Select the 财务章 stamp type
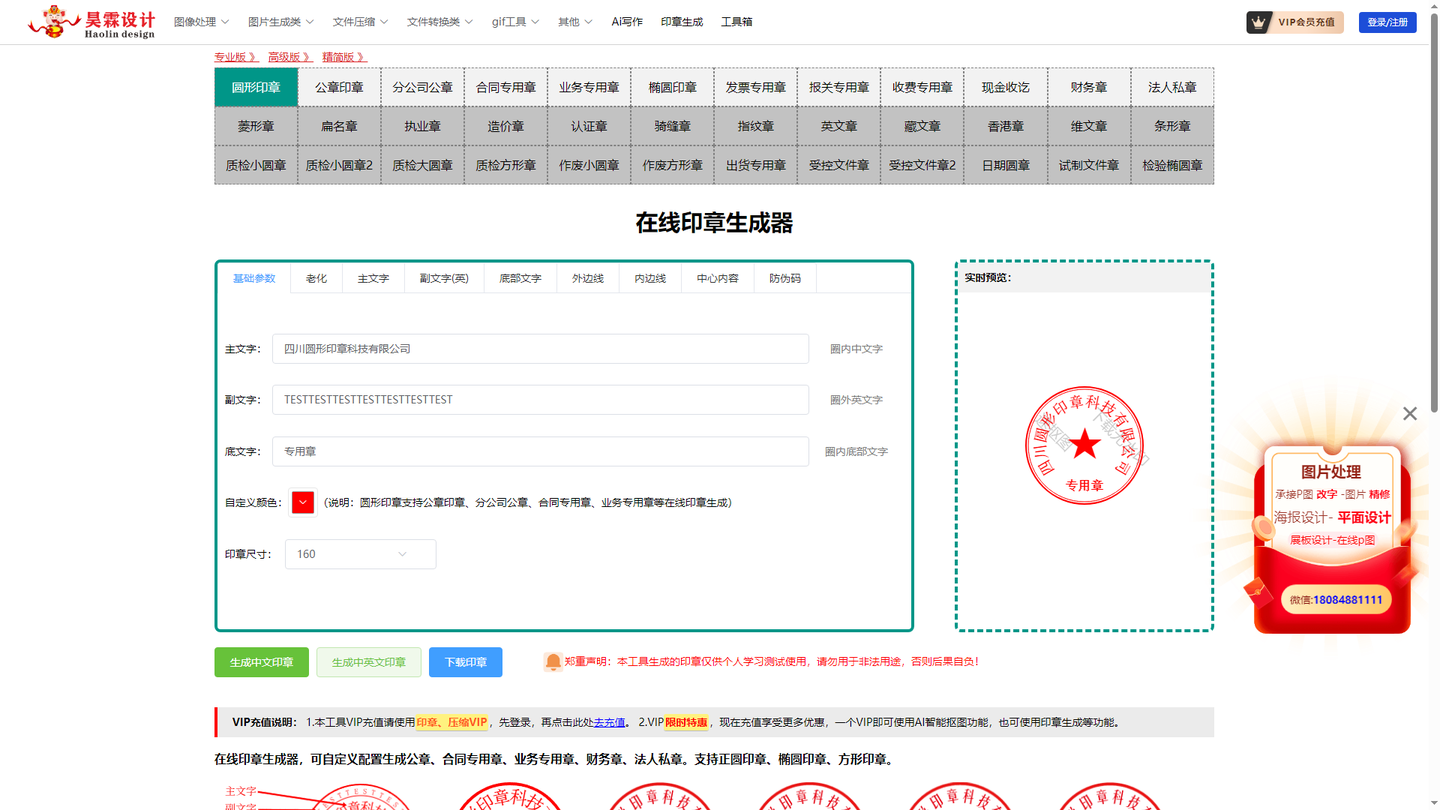The image size is (1440, 810). (x=1089, y=87)
